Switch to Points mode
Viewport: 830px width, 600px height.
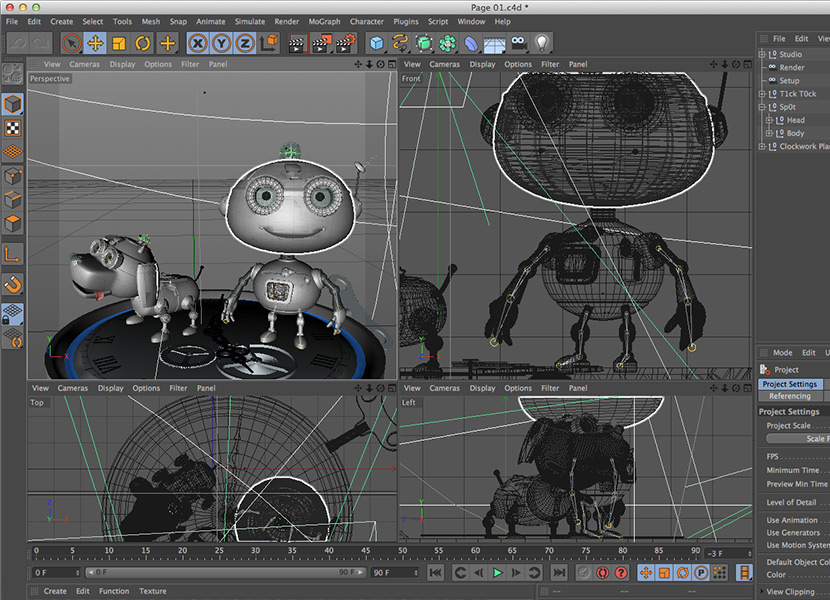pos(12,176)
